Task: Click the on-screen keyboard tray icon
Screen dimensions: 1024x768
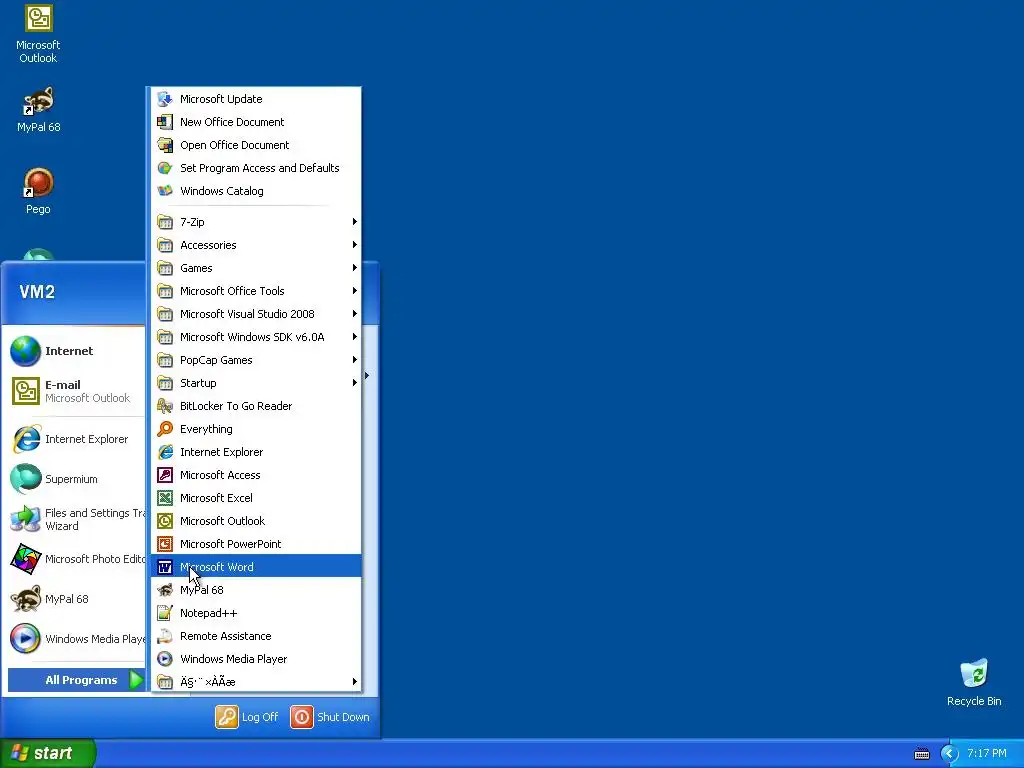Action: click(922, 754)
